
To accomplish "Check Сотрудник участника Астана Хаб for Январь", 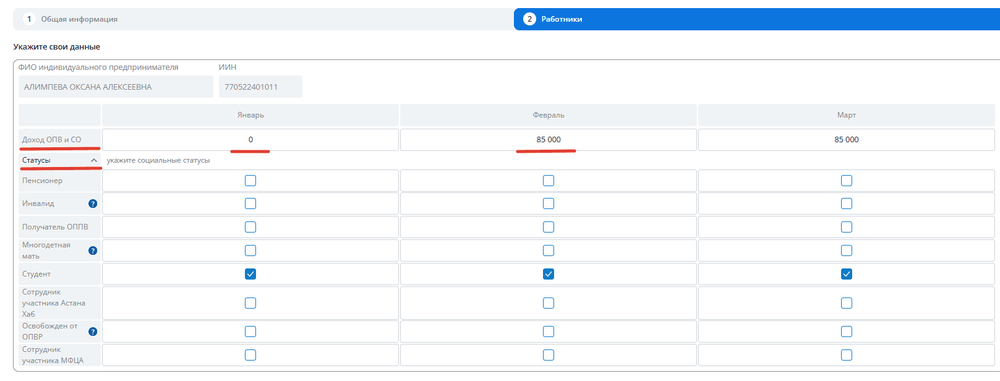I will point(251,303).
